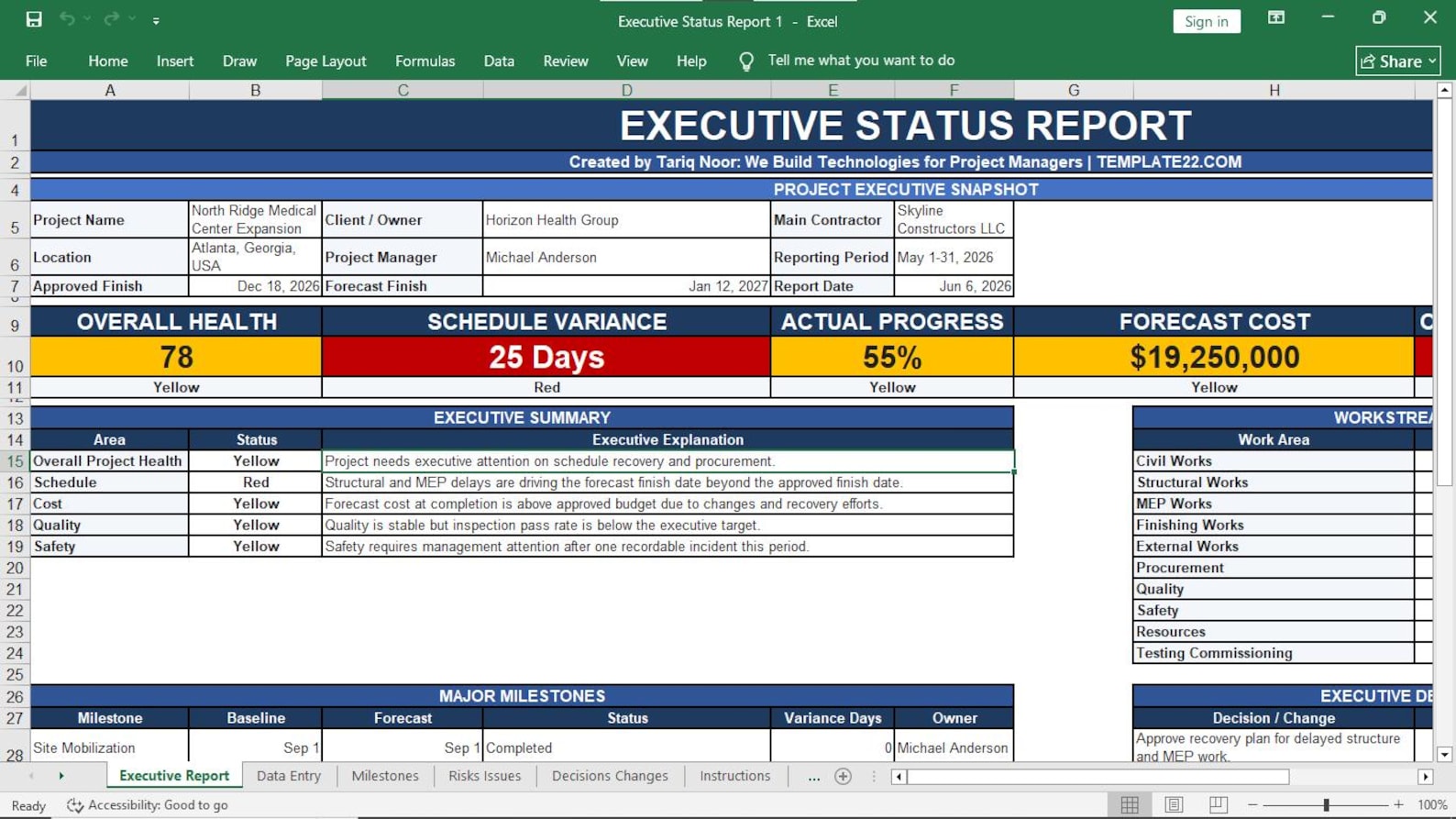Customize the Quick Access Toolbar
Image resolution: width=1456 pixels, height=819 pixels.
click(156, 20)
